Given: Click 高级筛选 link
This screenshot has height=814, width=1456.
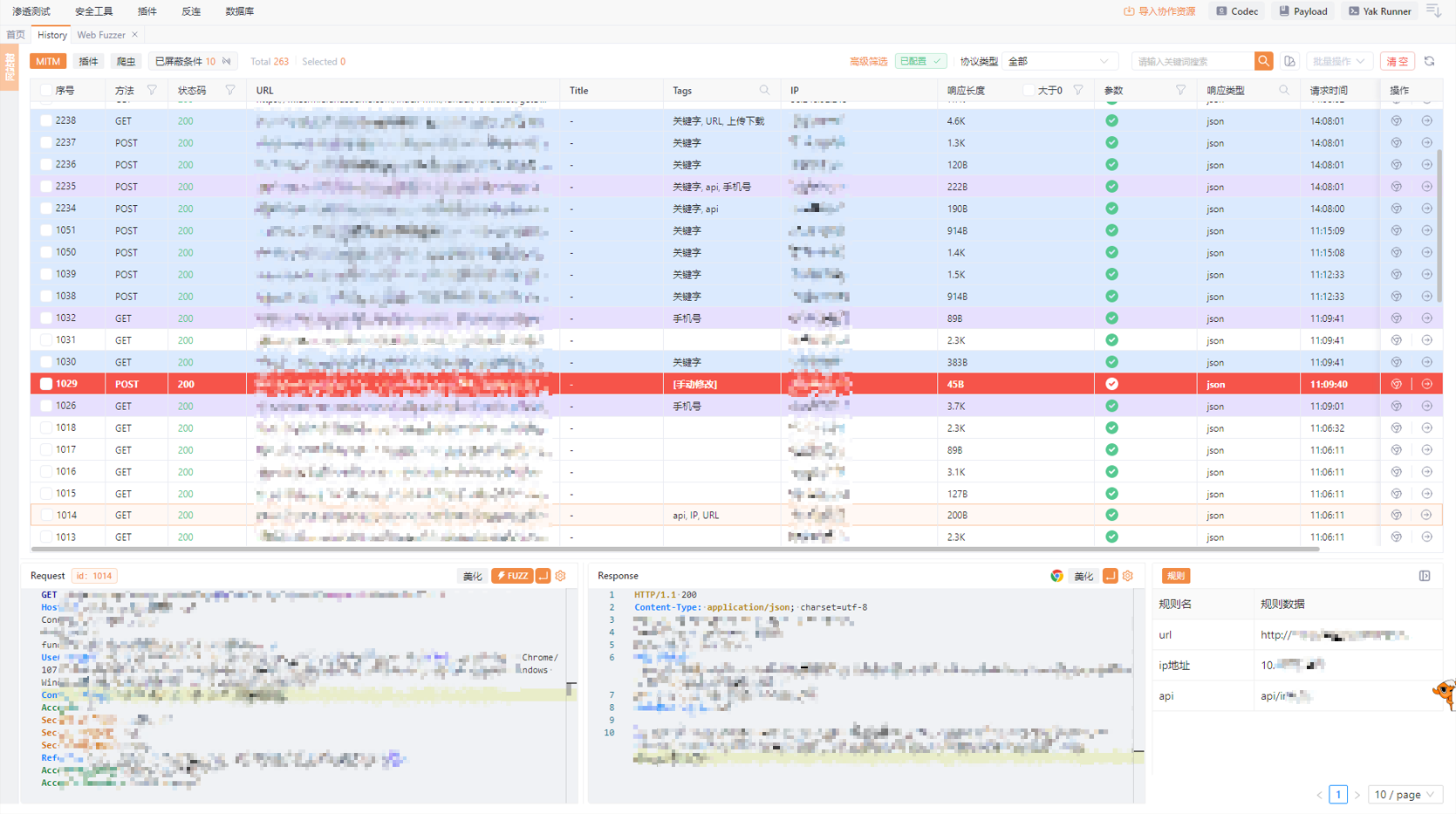Looking at the screenshot, I should coord(868,61).
